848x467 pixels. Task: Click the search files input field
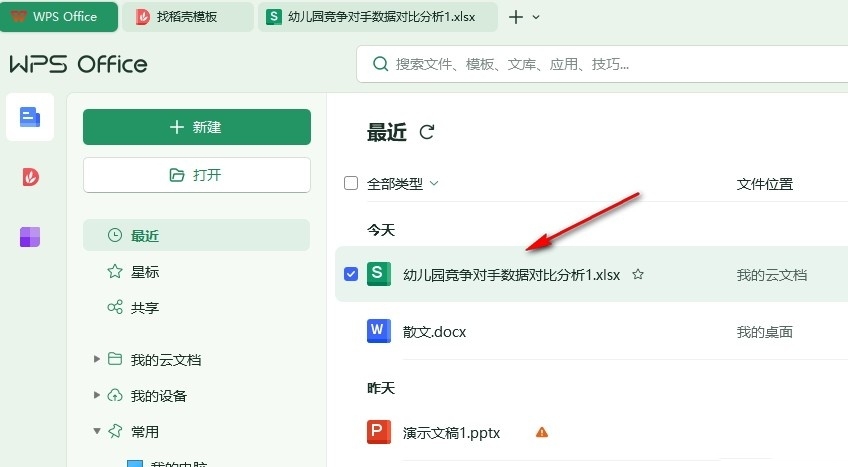click(602, 64)
